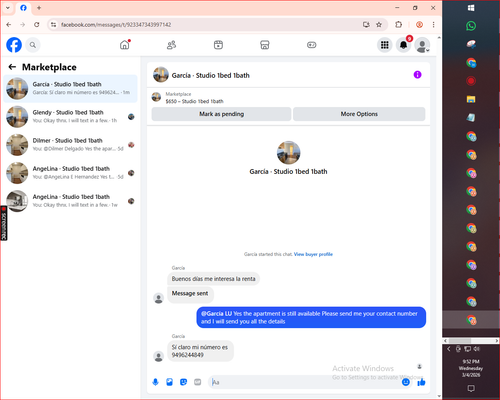Open the tab search dropdown chevron
Viewport: 500px width, 400px height.
pyautogui.click(x=8, y=8)
